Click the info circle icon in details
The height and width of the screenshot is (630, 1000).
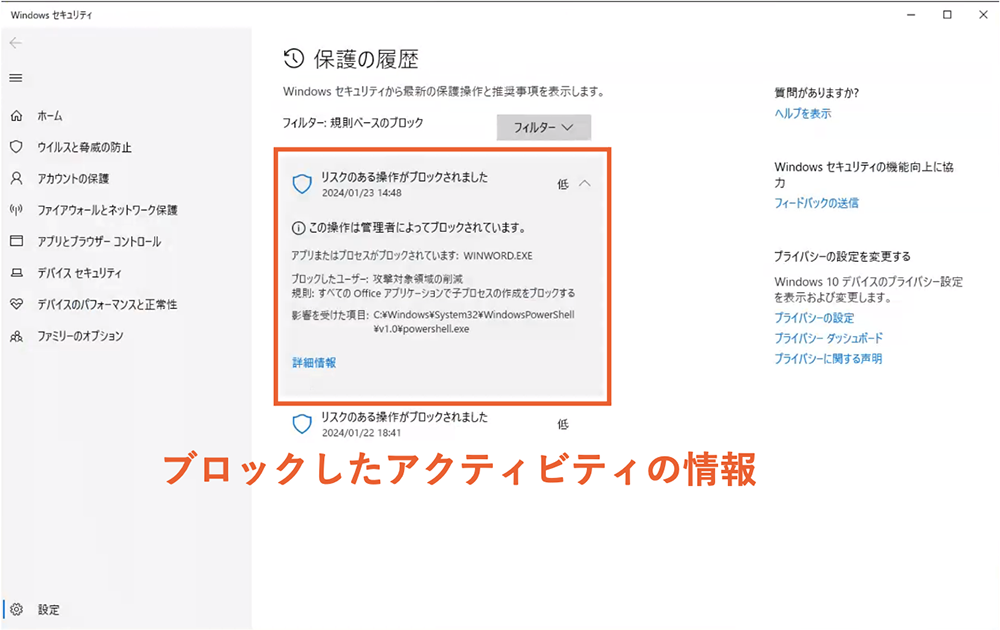tap(298, 228)
